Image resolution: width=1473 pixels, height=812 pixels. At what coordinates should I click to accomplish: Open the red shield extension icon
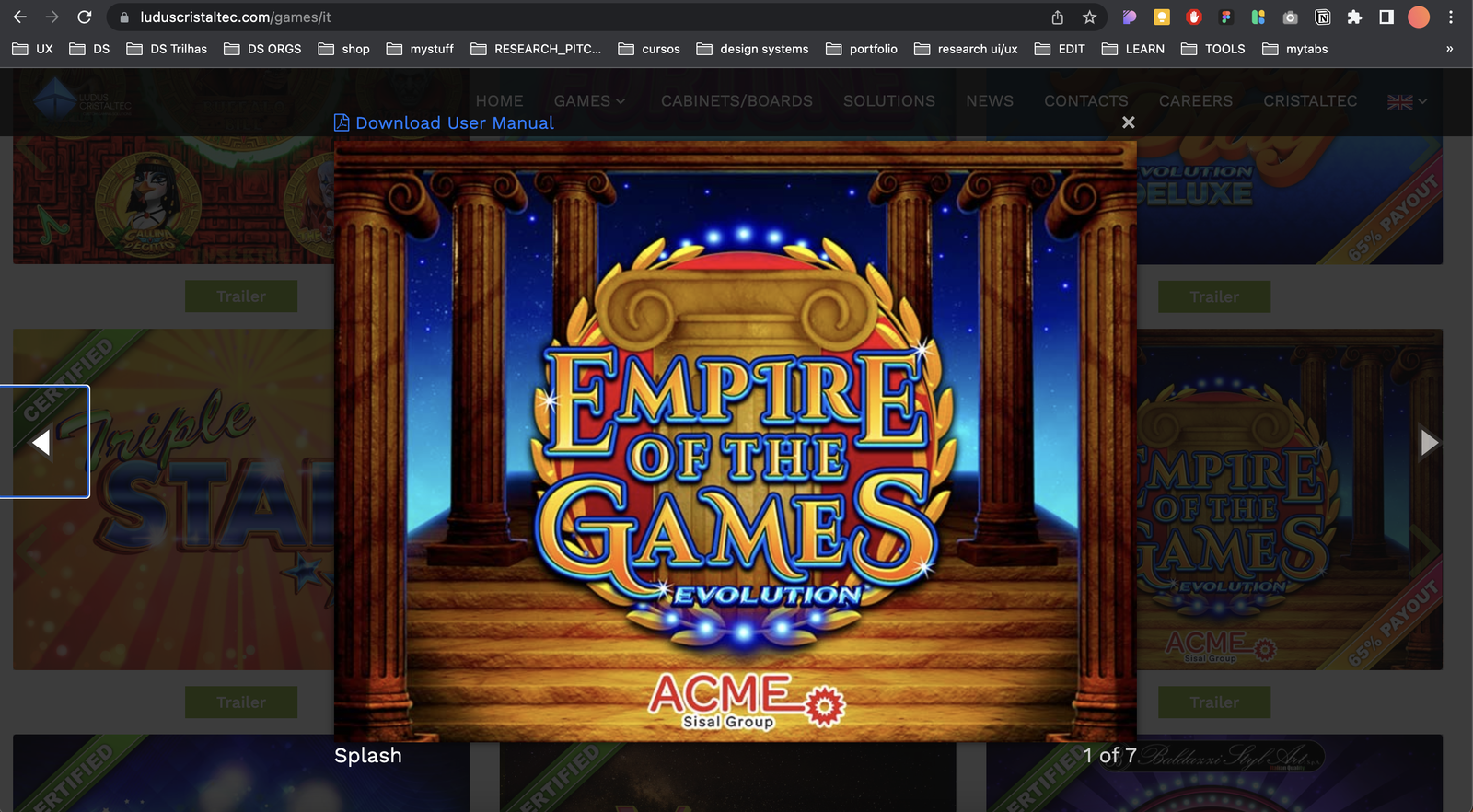tap(1194, 17)
